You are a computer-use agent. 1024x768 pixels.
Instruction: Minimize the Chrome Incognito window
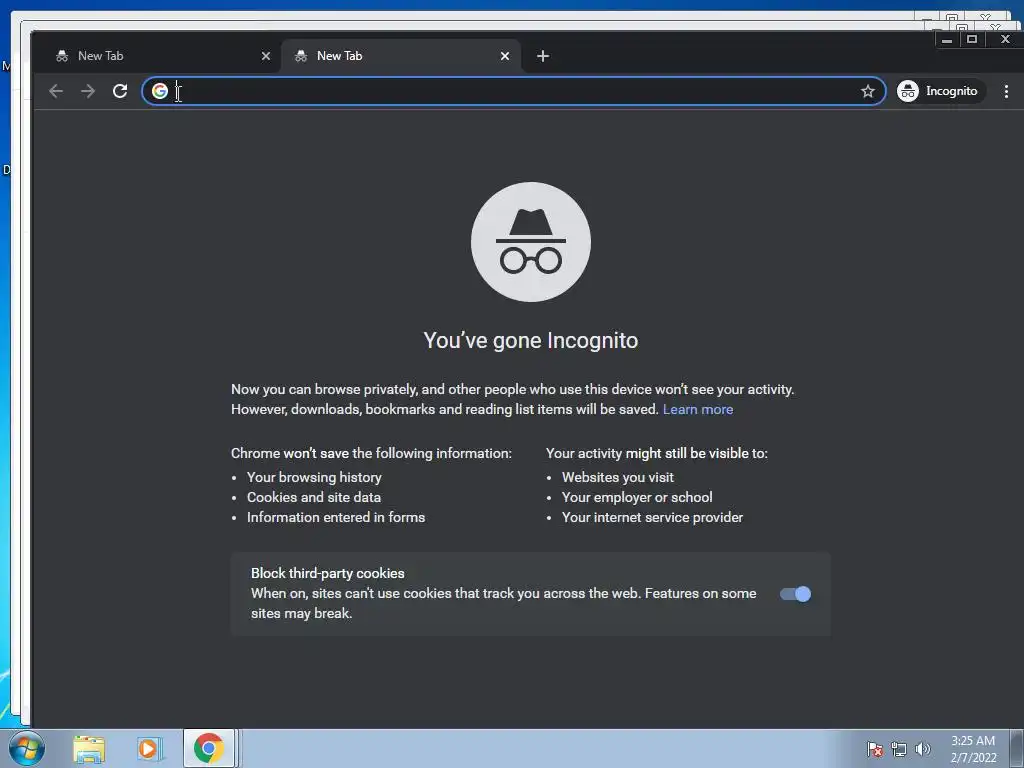point(947,40)
